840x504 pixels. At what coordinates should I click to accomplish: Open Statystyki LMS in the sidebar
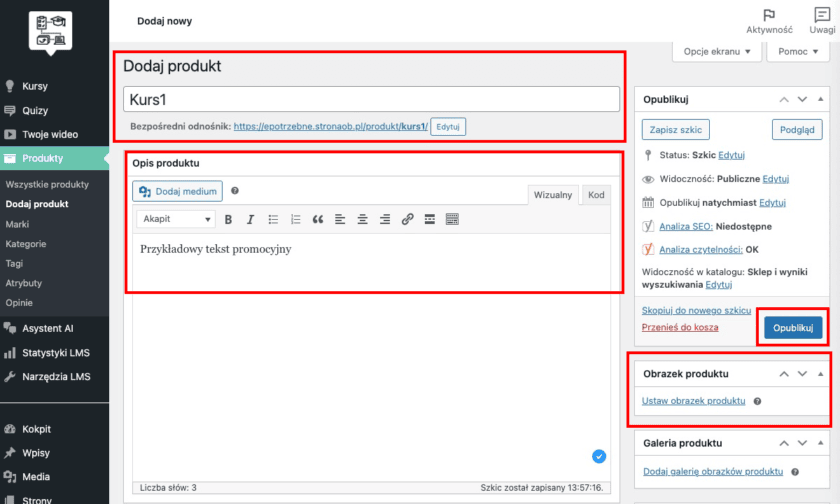point(54,353)
